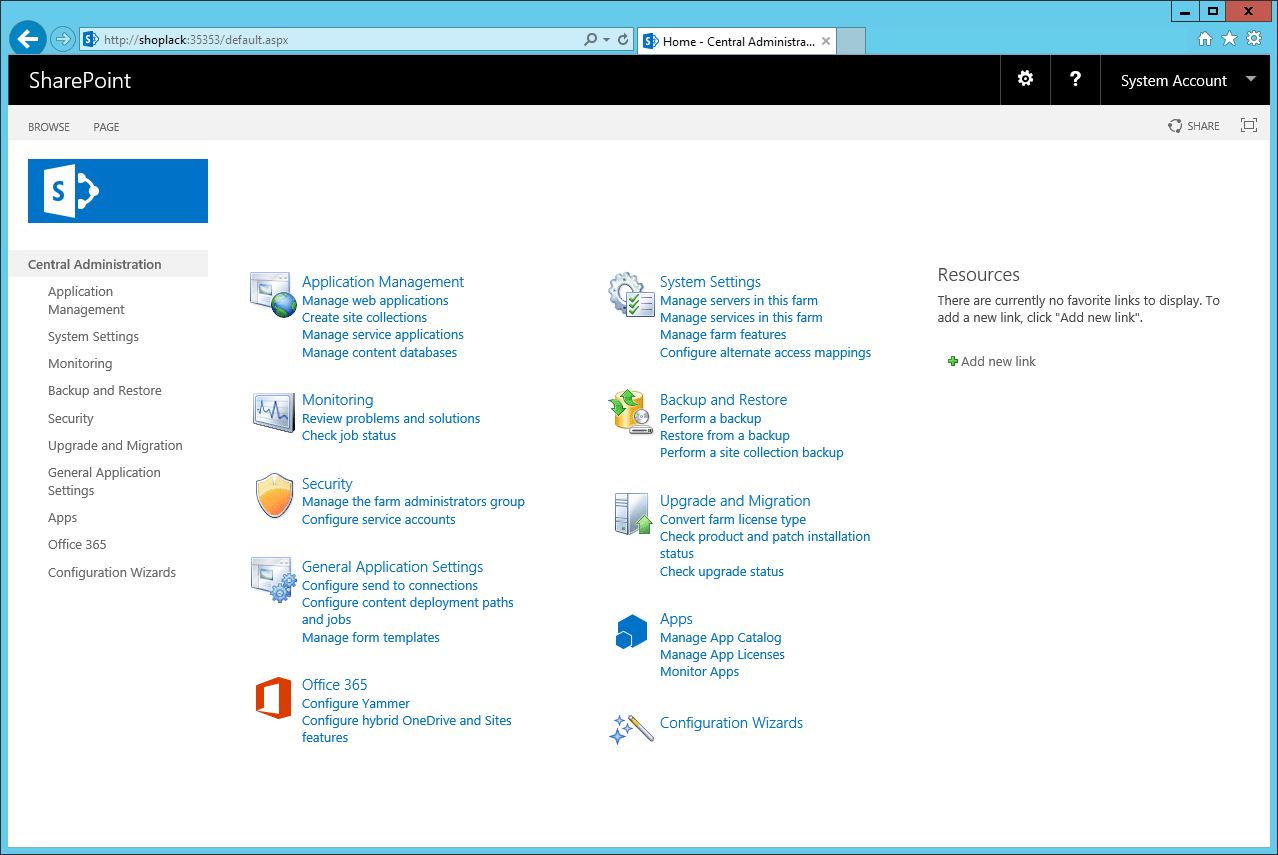Click the Share icon button

point(1175,126)
